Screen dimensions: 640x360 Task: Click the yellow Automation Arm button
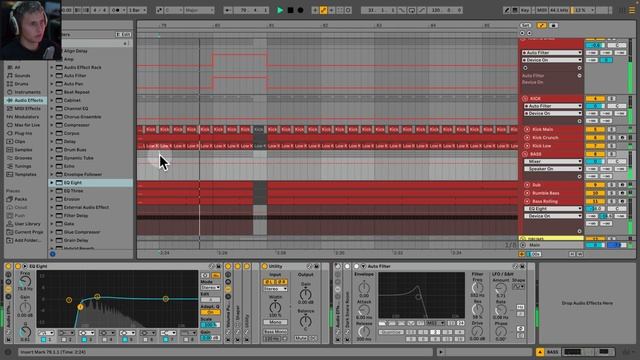click(x=323, y=10)
